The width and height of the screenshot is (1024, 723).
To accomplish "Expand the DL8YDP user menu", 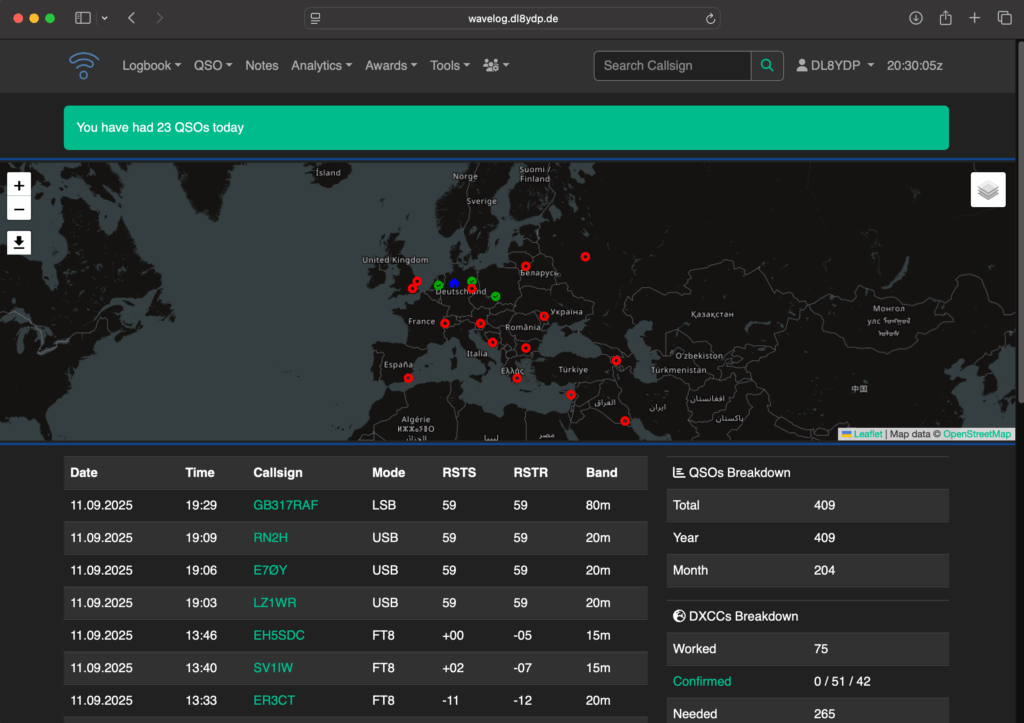I will point(835,66).
